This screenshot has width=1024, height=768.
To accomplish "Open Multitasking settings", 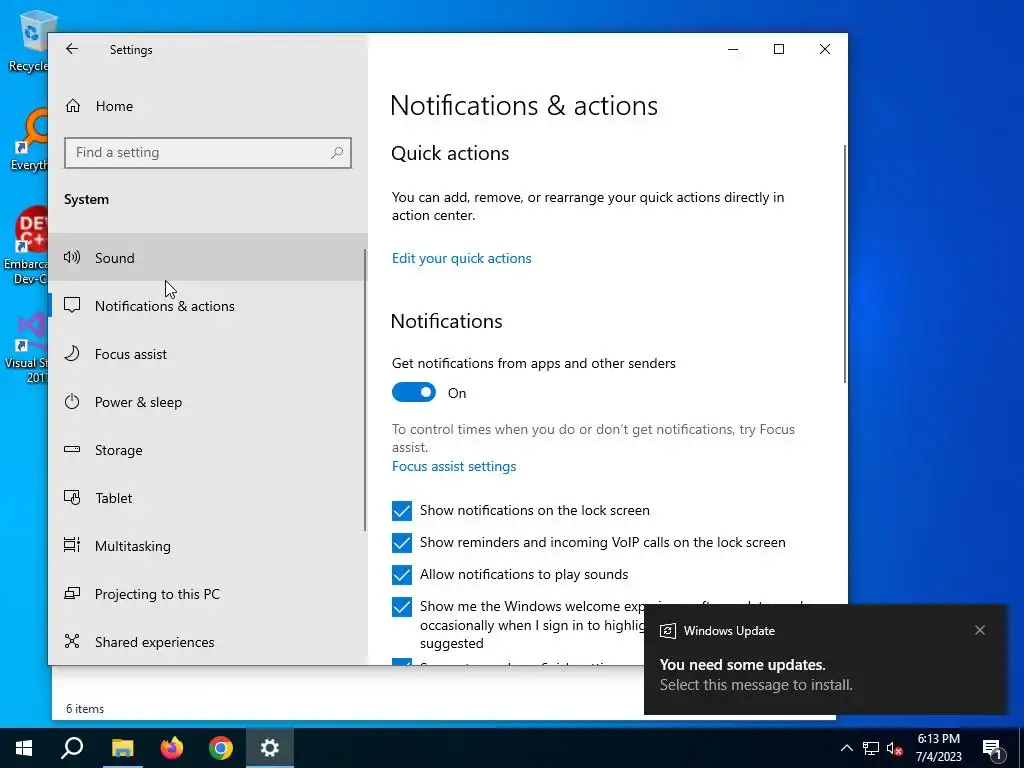I will click(x=208, y=546).
